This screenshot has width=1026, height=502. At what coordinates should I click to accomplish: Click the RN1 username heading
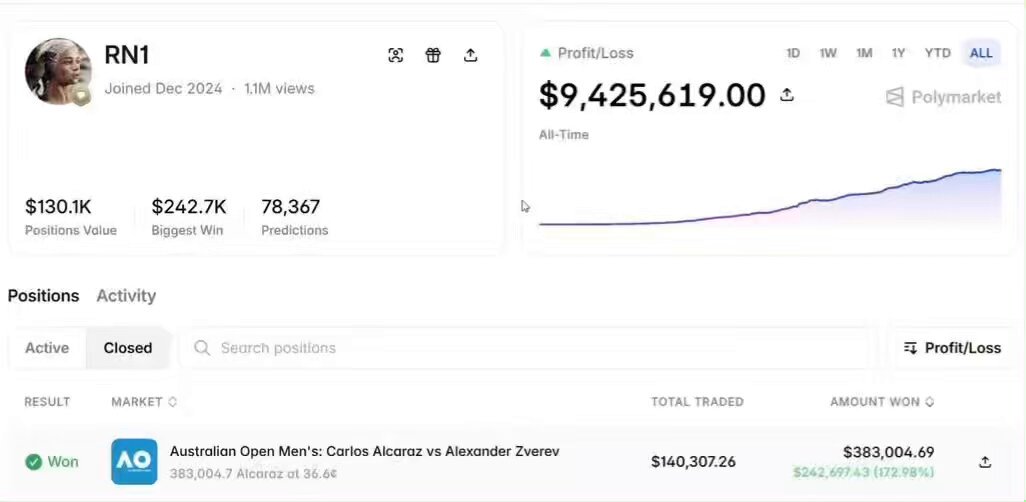click(127, 55)
